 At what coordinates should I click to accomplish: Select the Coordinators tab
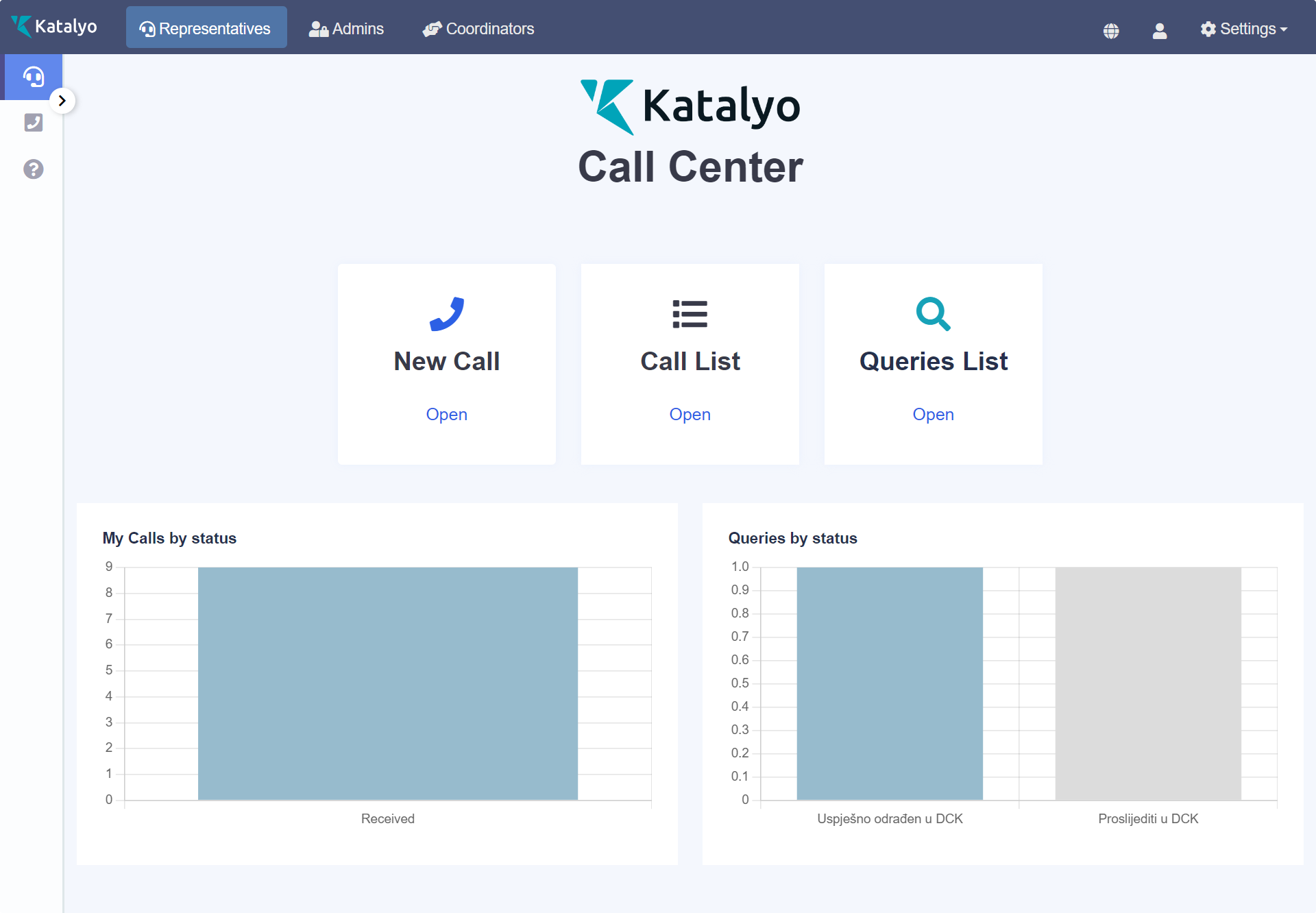coord(478,29)
